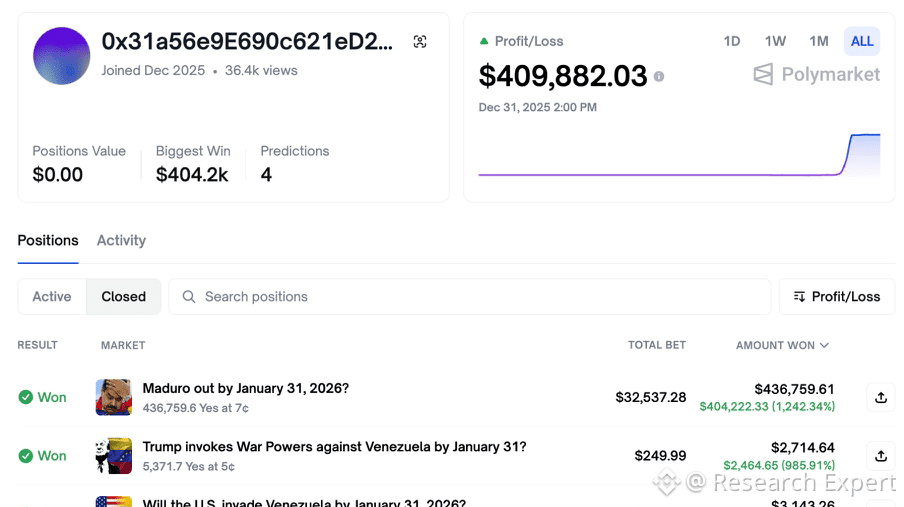Click the share icon for Maduro market
904x507 pixels.
pos(880,397)
